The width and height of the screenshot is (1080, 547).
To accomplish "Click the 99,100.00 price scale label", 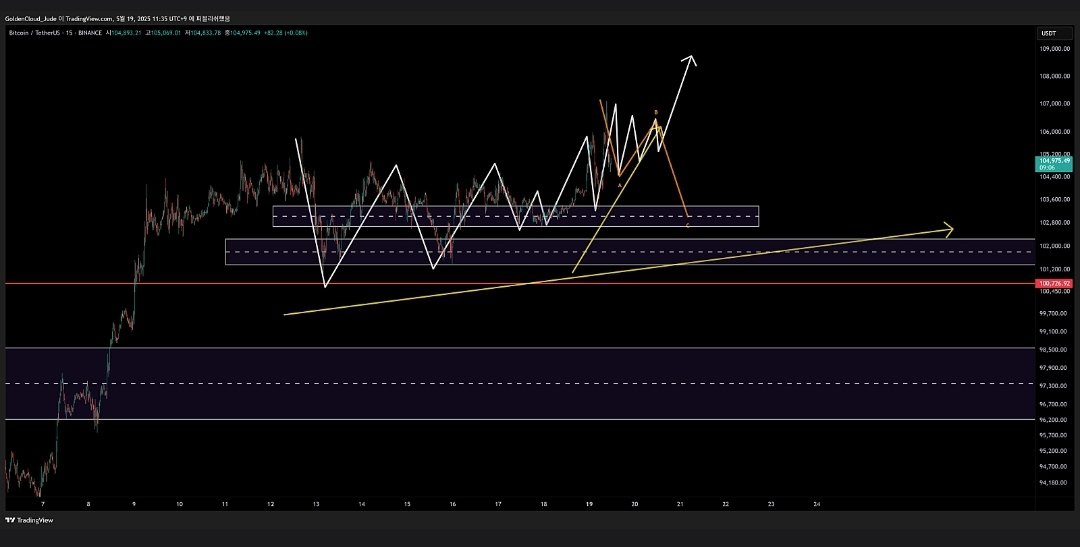I will pyautogui.click(x=1053, y=331).
